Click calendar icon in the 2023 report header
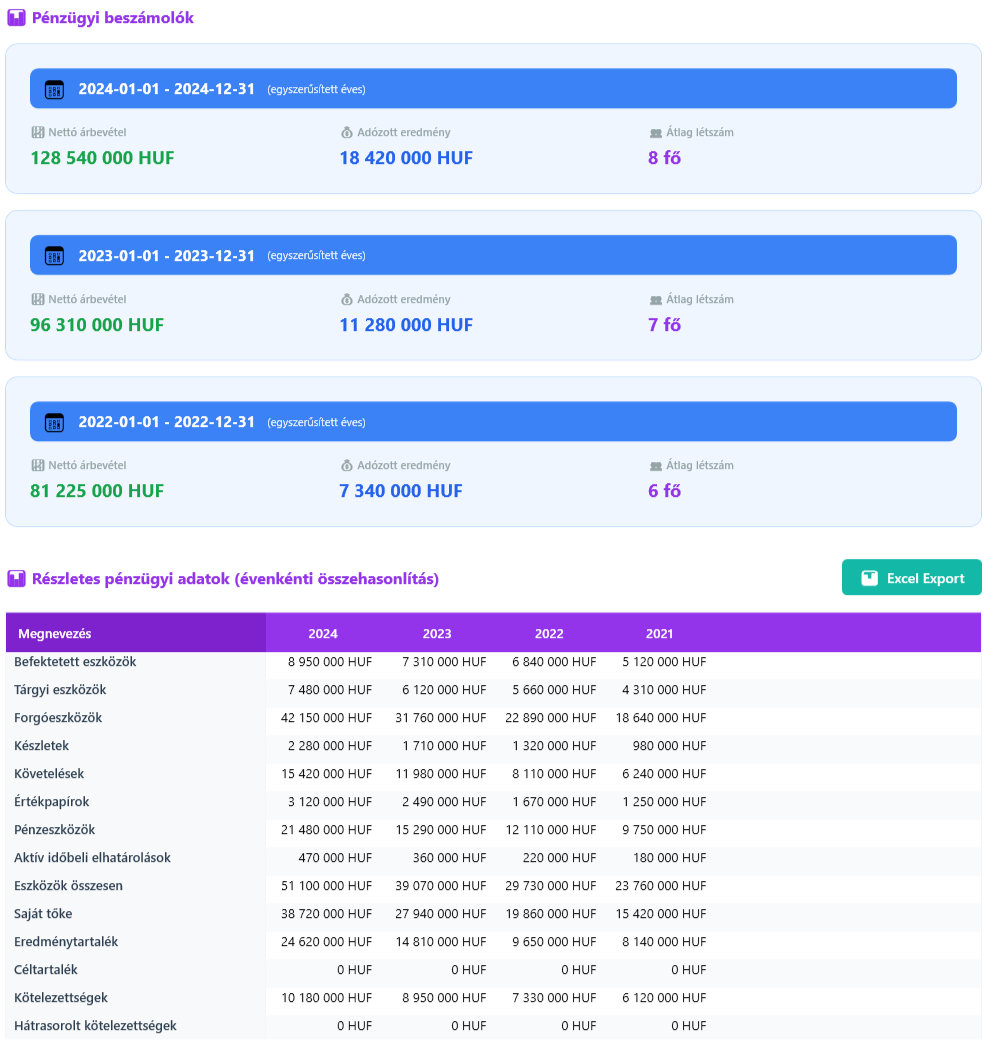The image size is (997, 1056). tap(54, 256)
